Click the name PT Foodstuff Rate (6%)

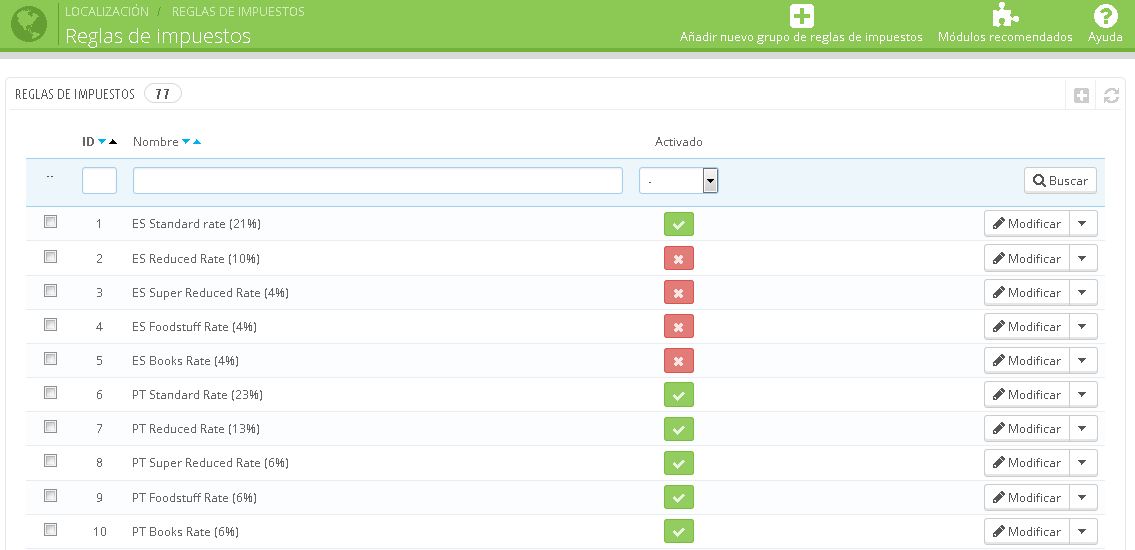pos(195,498)
